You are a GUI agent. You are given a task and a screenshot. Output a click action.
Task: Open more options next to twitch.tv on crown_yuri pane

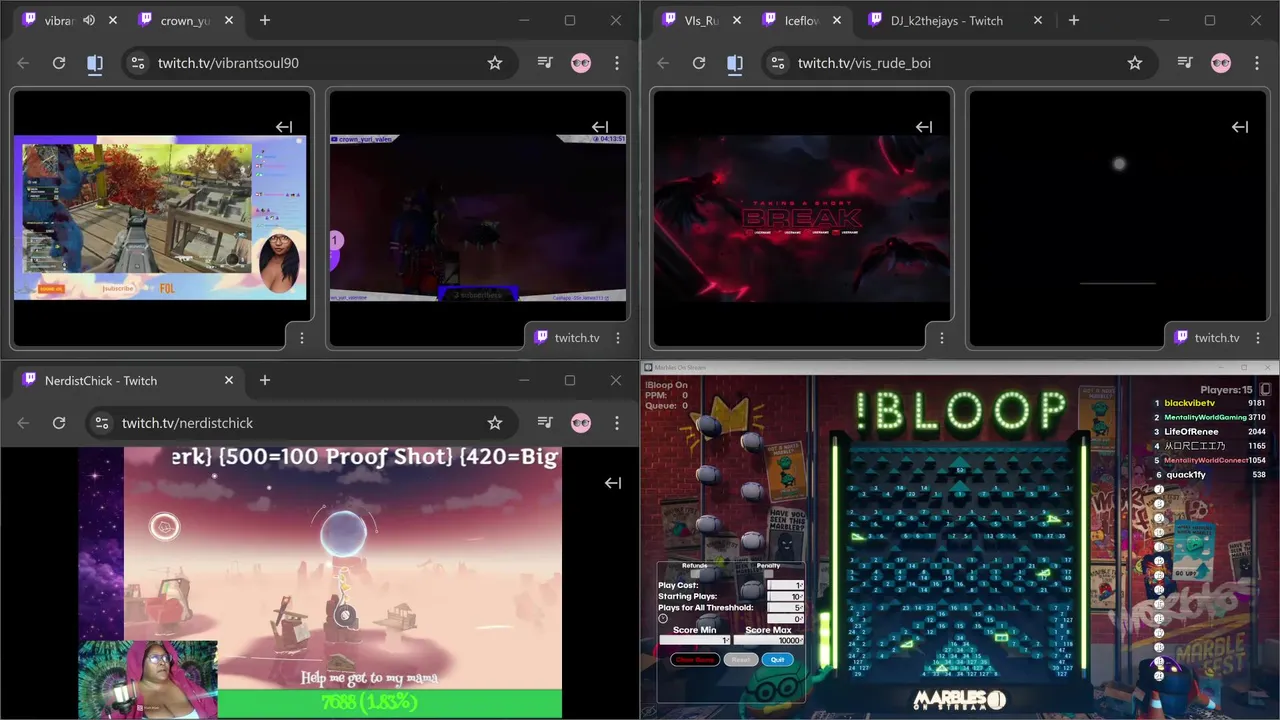[618, 338]
